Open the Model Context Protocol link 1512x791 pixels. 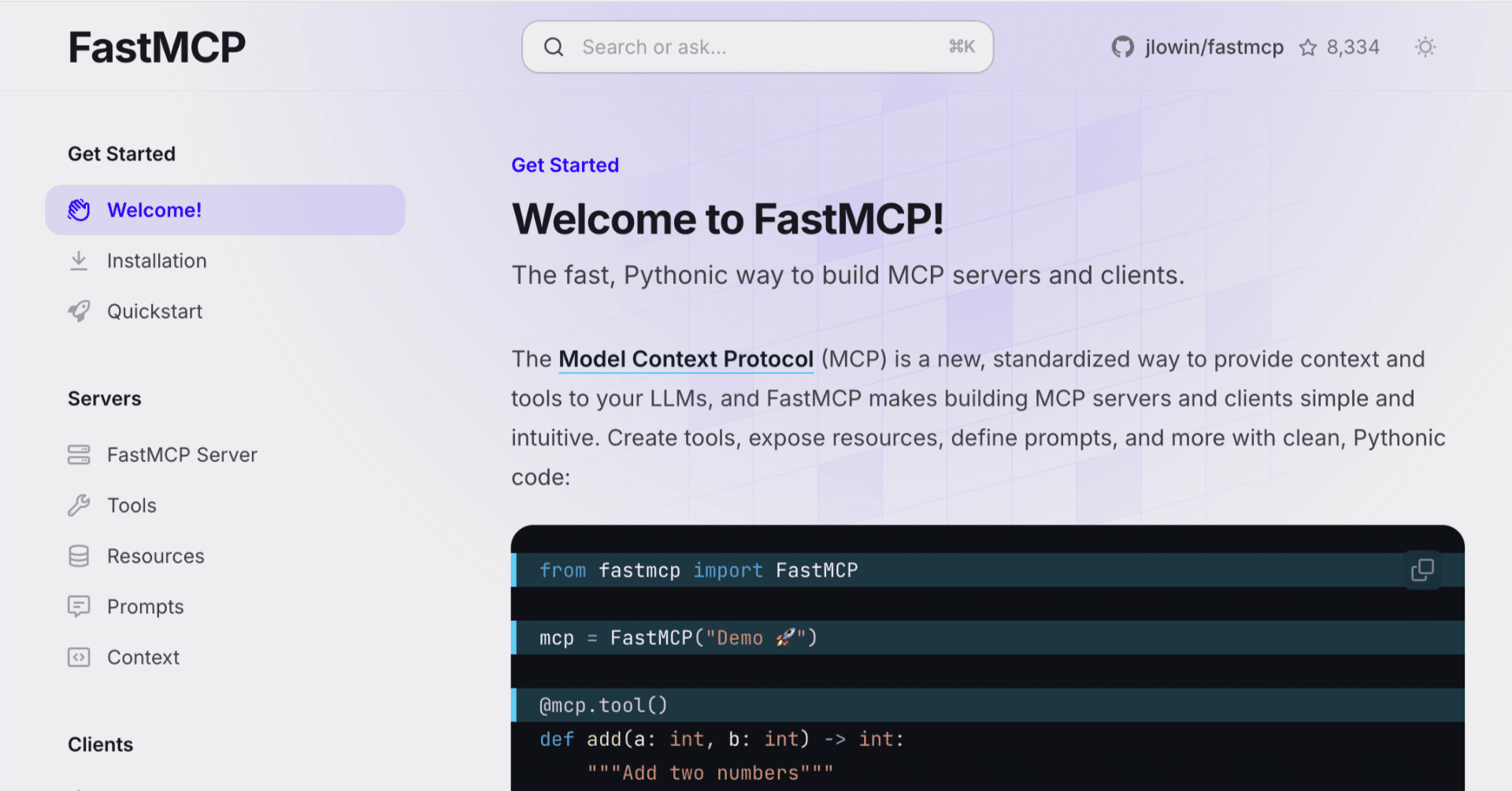(x=686, y=359)
